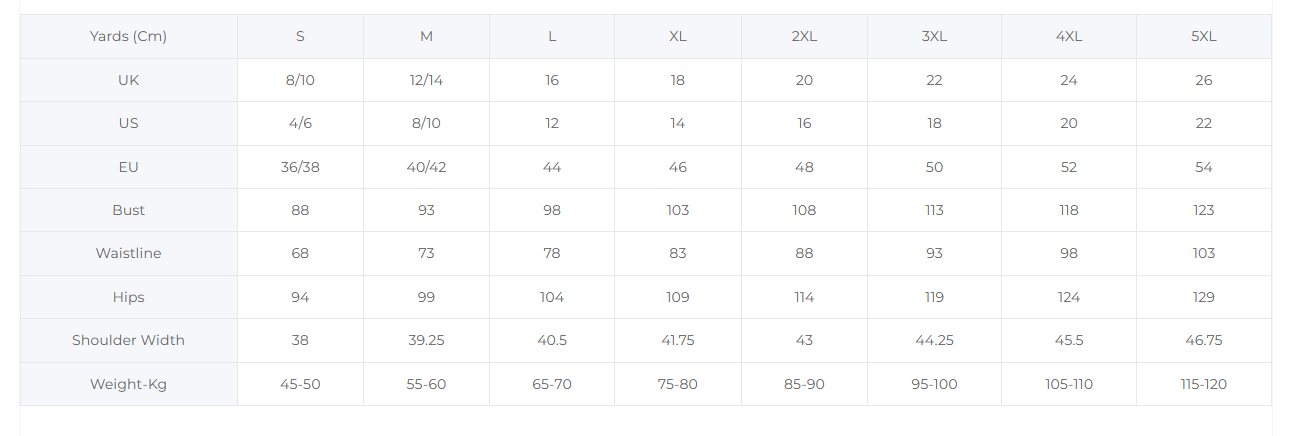Click the US size 4/6 cell

pos(300,123)
